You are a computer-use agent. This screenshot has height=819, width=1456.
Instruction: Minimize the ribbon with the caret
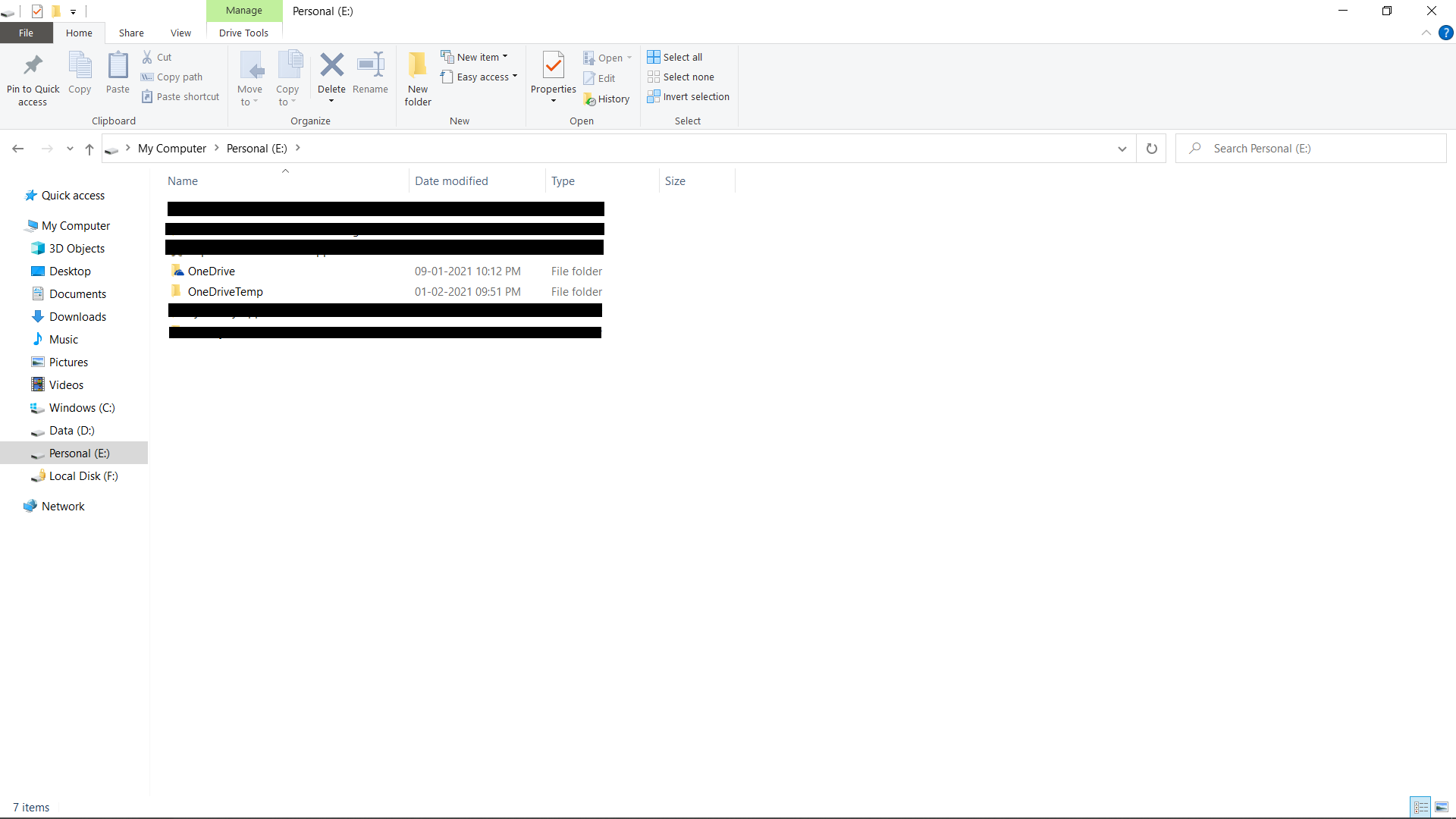pyautogui.click(x=1426, y=33)
